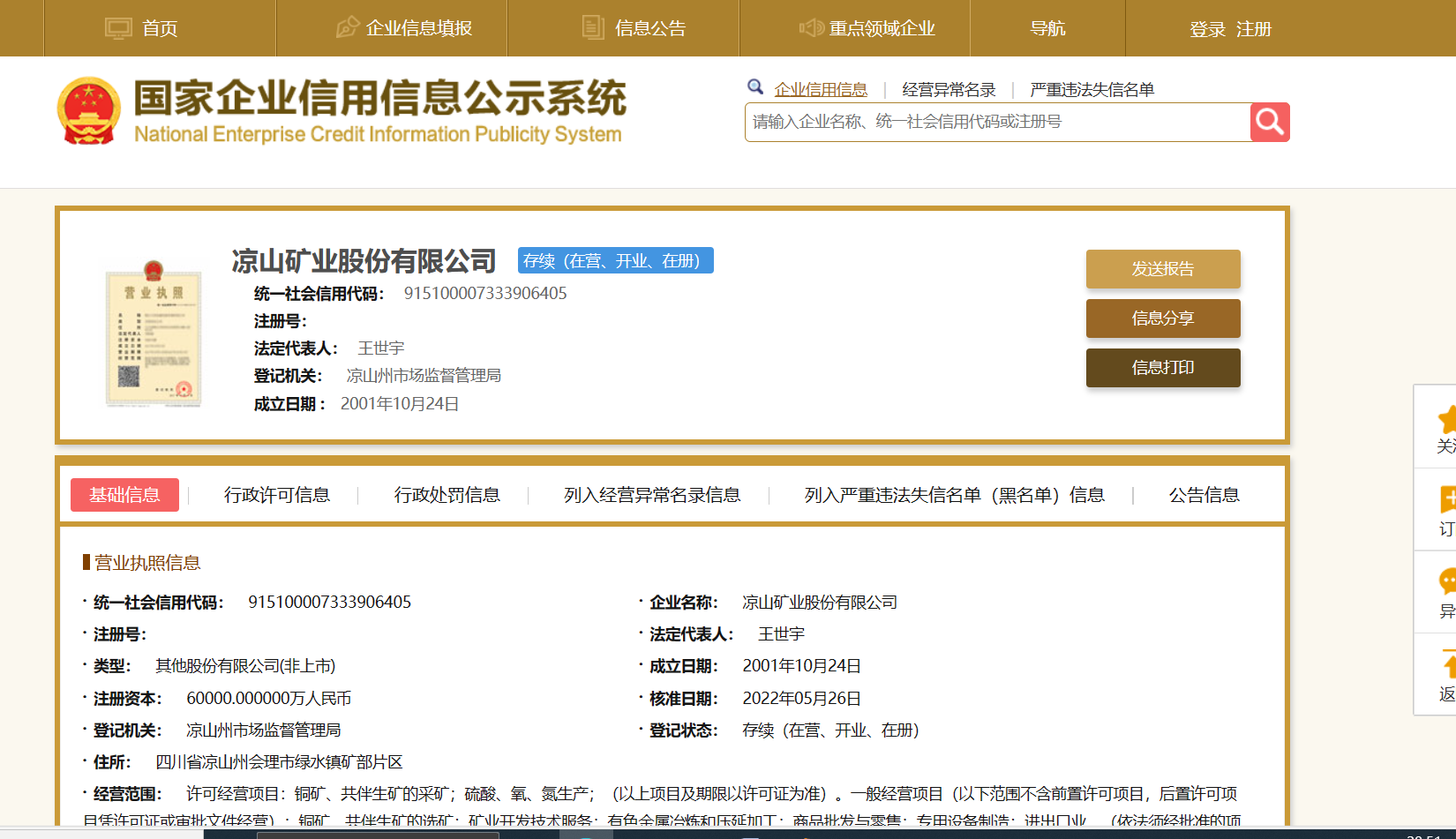Click the 存续(在营、开业、在册) status badge
The height and width of the screenshot is (839, 1456).
click(615, 260)
